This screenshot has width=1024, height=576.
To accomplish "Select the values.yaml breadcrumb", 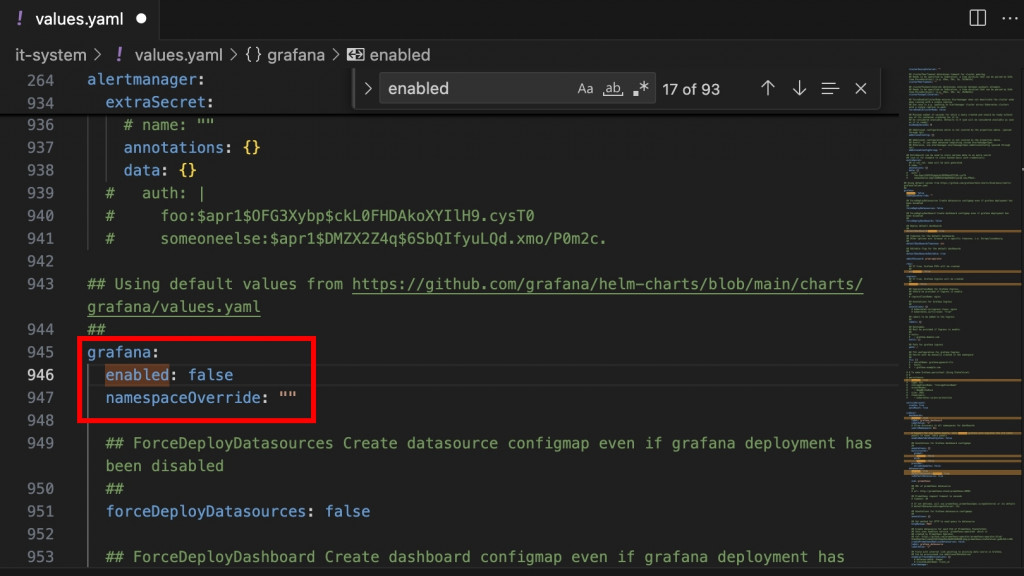I will tap(178, 55).
